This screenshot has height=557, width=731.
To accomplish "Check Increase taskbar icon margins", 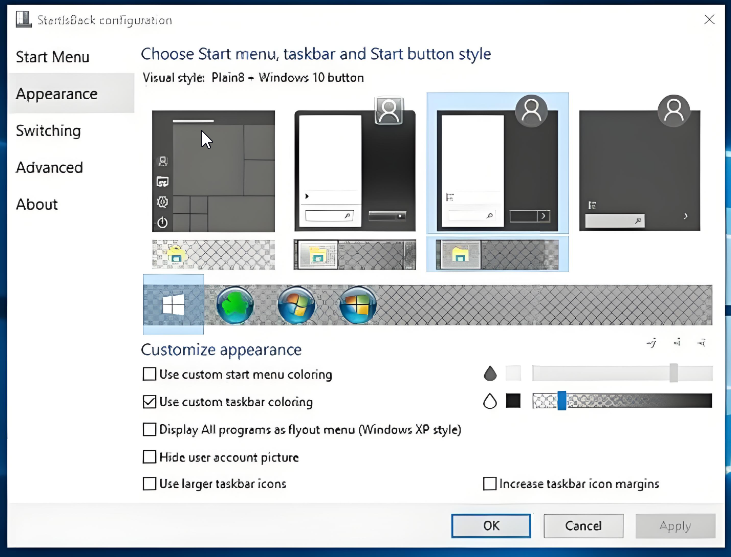I will 490,484.
